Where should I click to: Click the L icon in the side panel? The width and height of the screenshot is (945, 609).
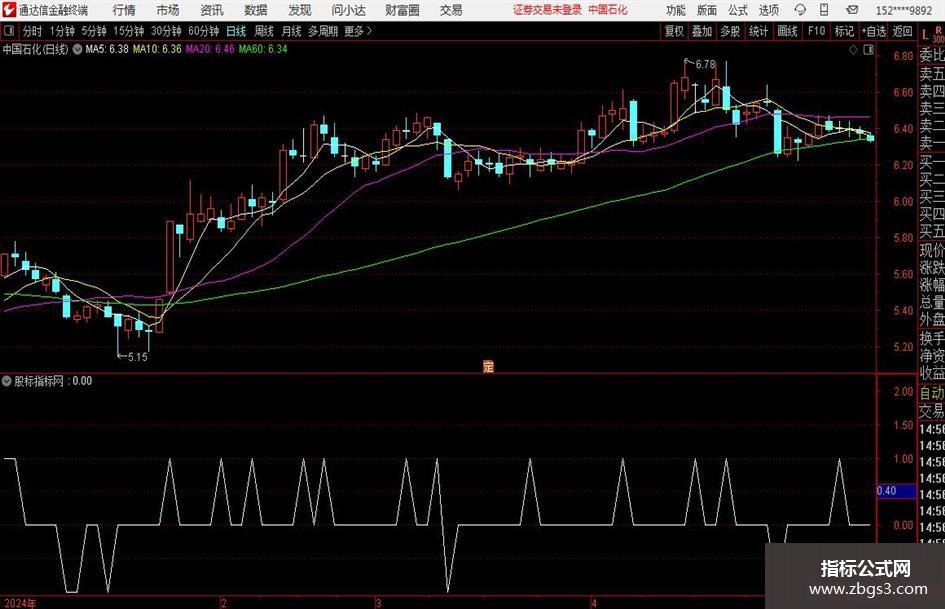pos(925,34)
